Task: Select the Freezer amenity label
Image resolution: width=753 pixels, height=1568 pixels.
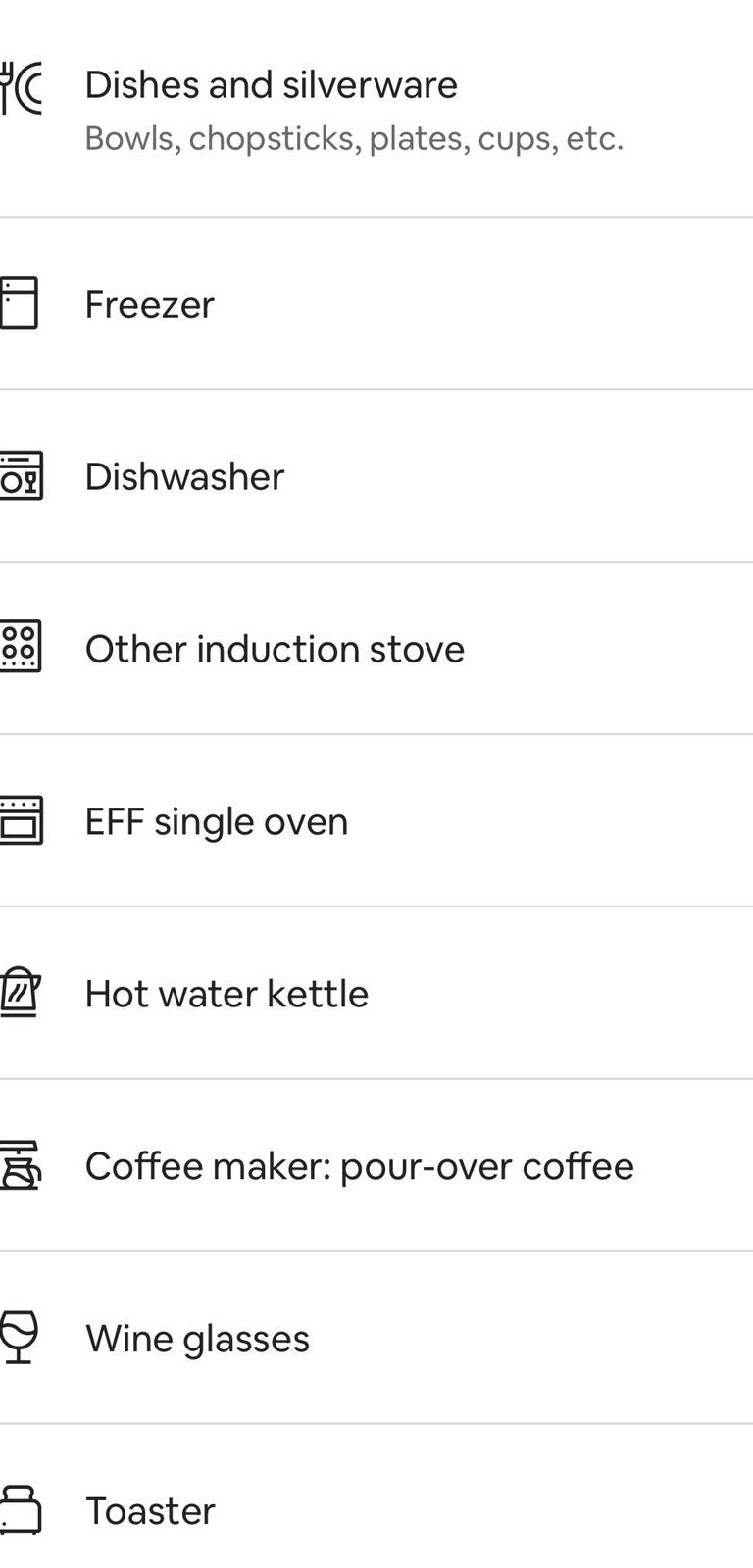Action: (149, 304)
